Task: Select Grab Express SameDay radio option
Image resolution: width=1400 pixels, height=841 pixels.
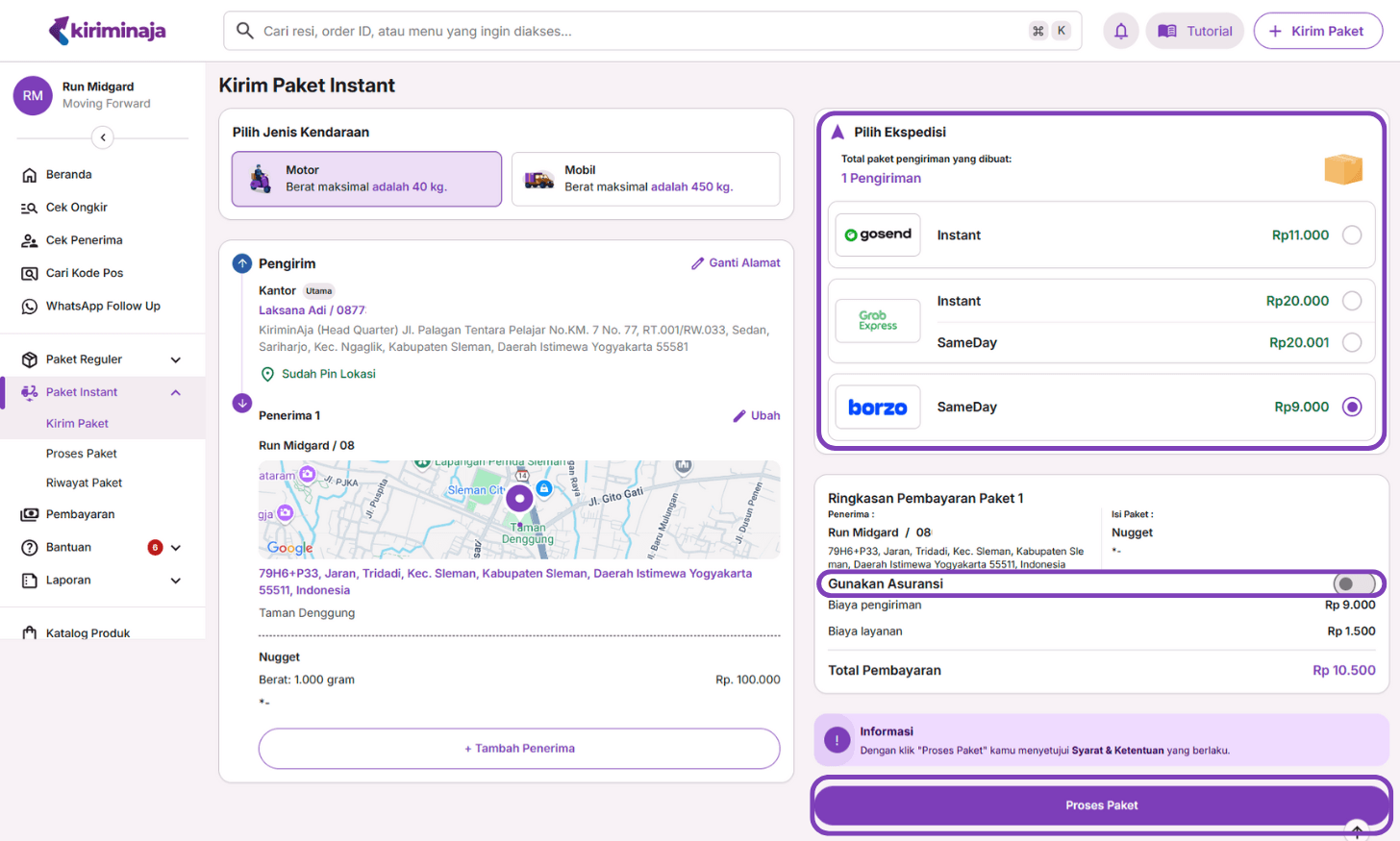Action: [1351, 343]
